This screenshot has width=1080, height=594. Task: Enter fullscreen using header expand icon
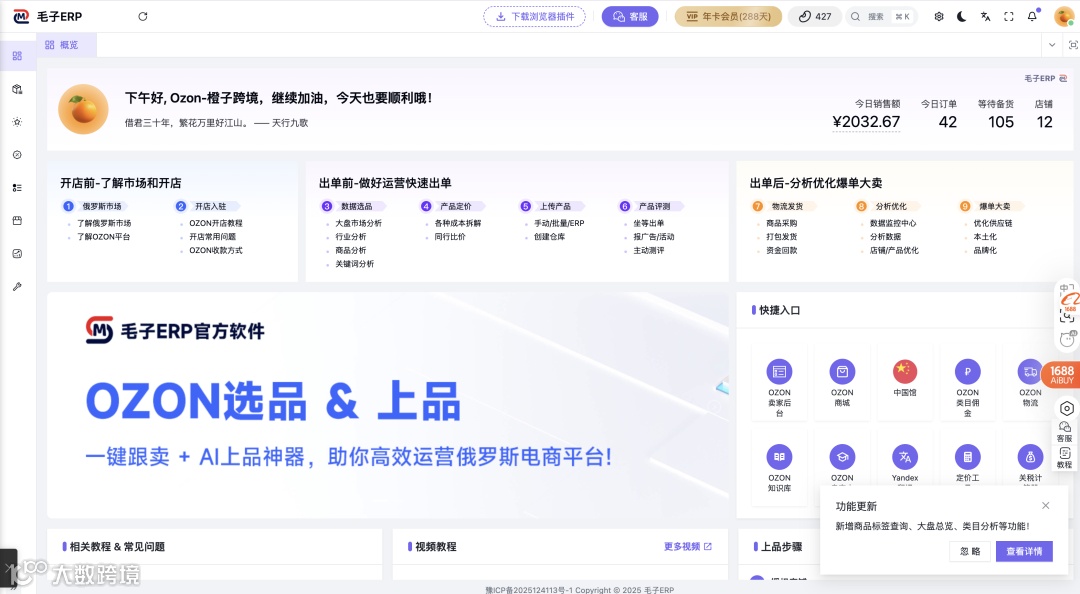click(1009, 17)
